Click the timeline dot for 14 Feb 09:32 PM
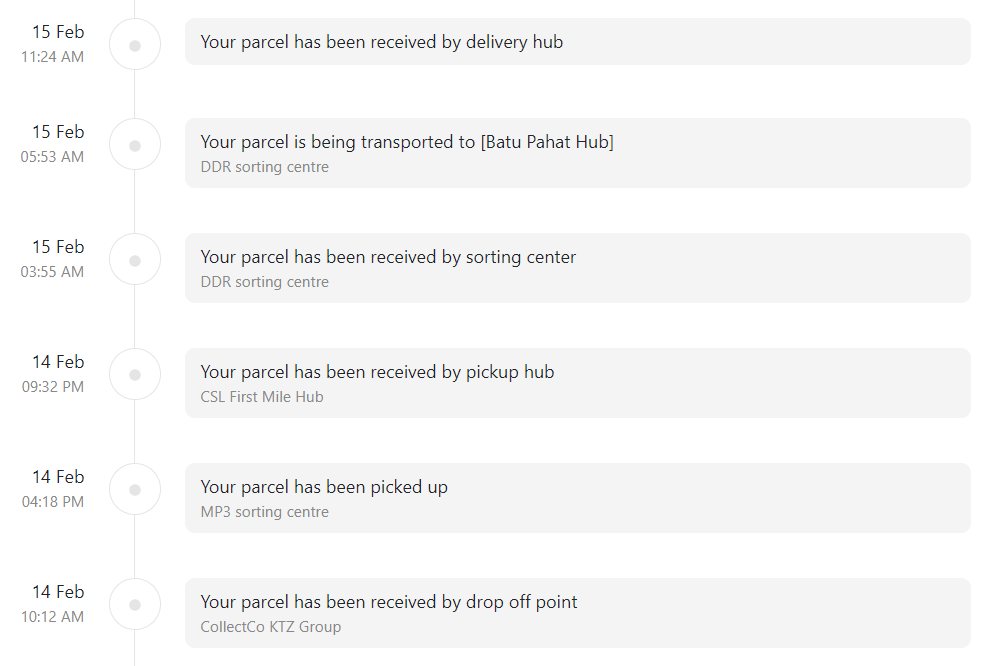This screenshot has width=990, height=666. pyautogui.click(x=134, y=374)
